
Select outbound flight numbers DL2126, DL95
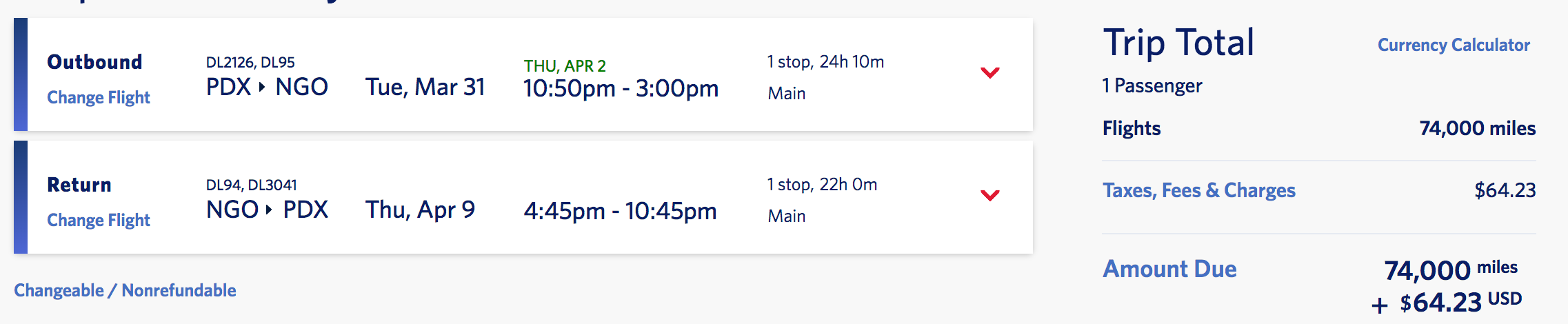(250, 62)
